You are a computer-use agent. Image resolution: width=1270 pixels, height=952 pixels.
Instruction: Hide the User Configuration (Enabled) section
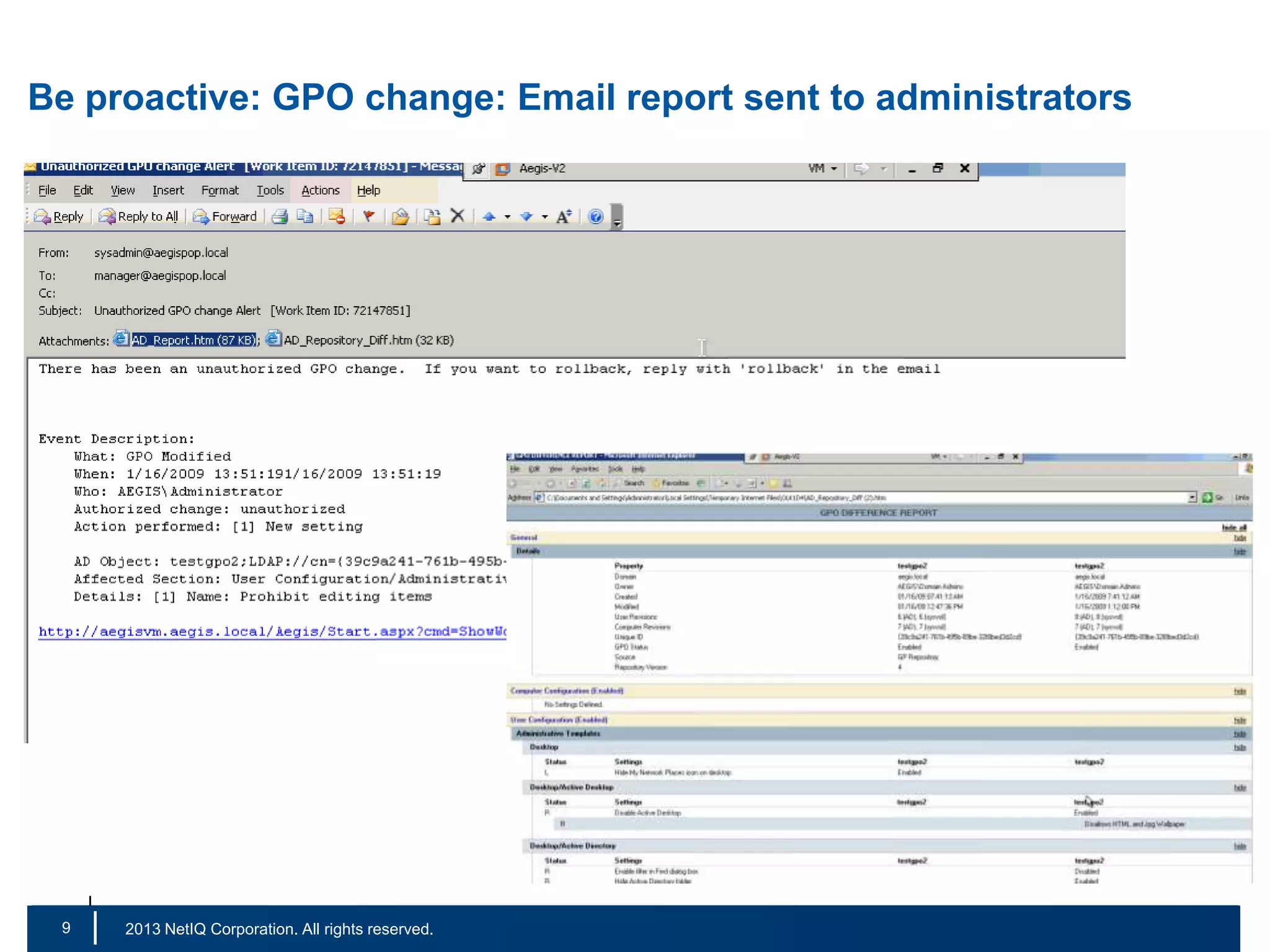click(x=1240, y=721)
